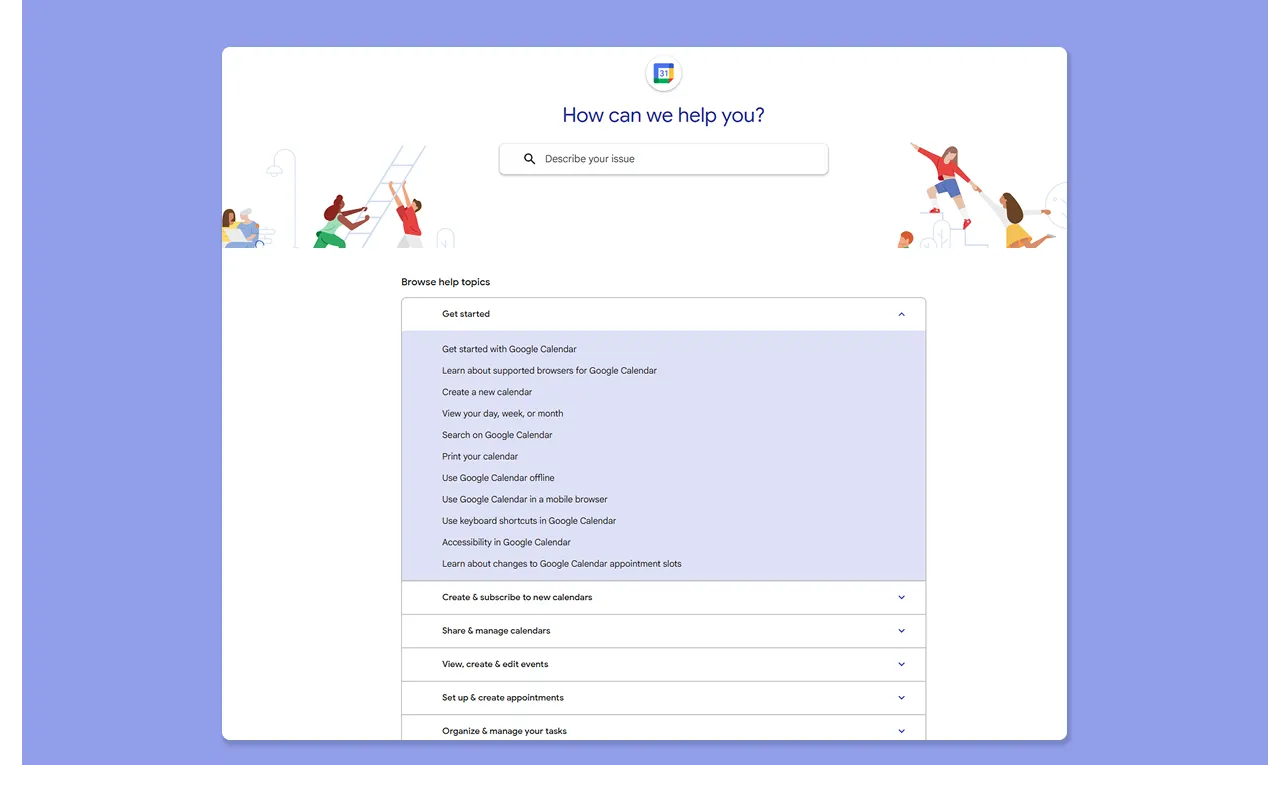Open 'Accessibility in Google Calendar' article

tap(506, 543)
